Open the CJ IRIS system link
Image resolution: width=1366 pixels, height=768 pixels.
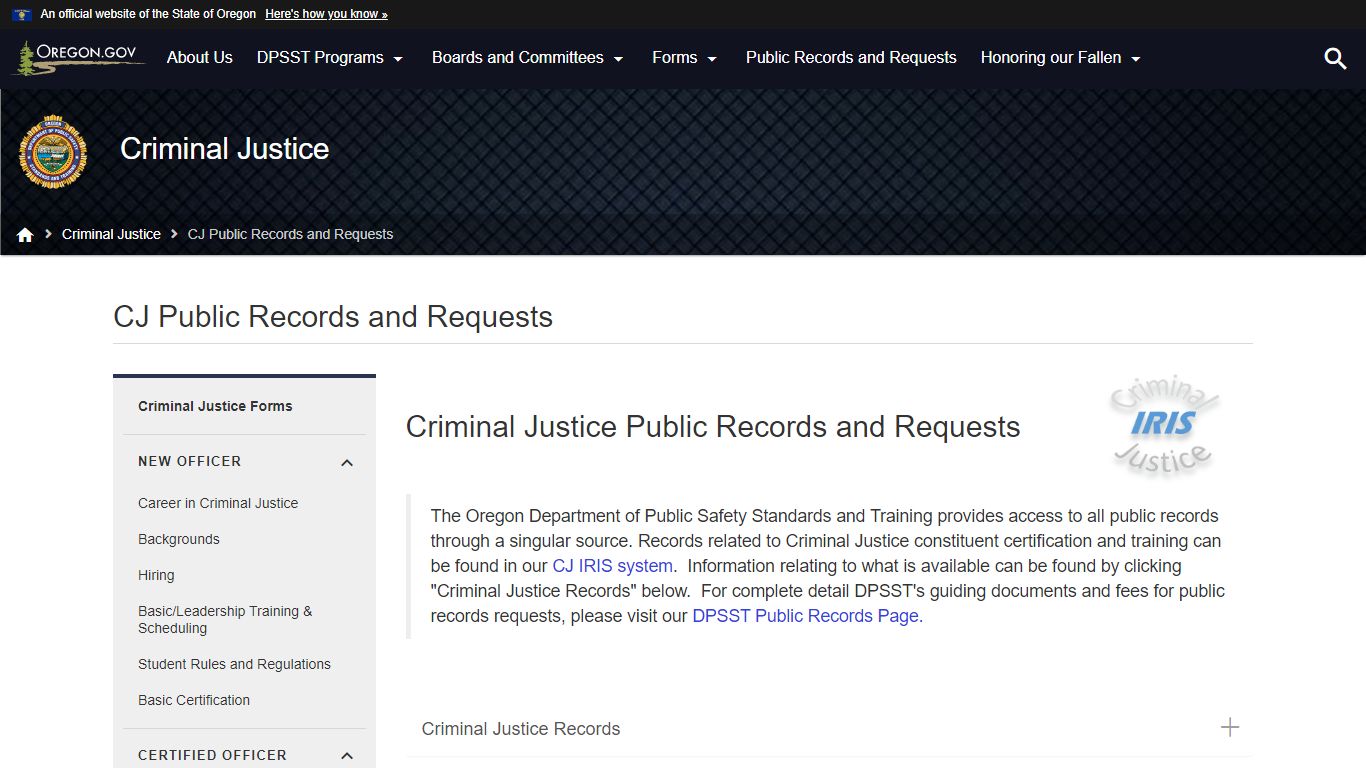pyautogui.click(x=612, y=566)
